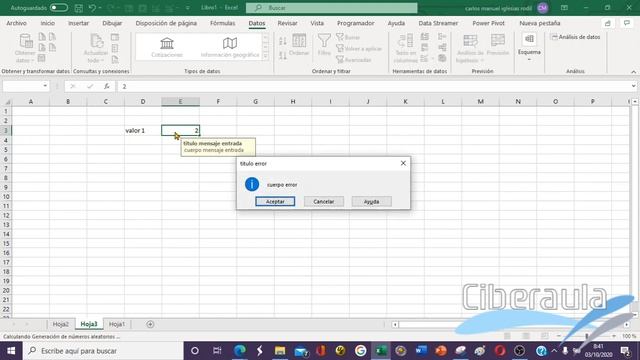Image resolution: width=640 pixels, height=360 pixels.
Task: Switch to the Inicio tab
Action: click(48, 23)
